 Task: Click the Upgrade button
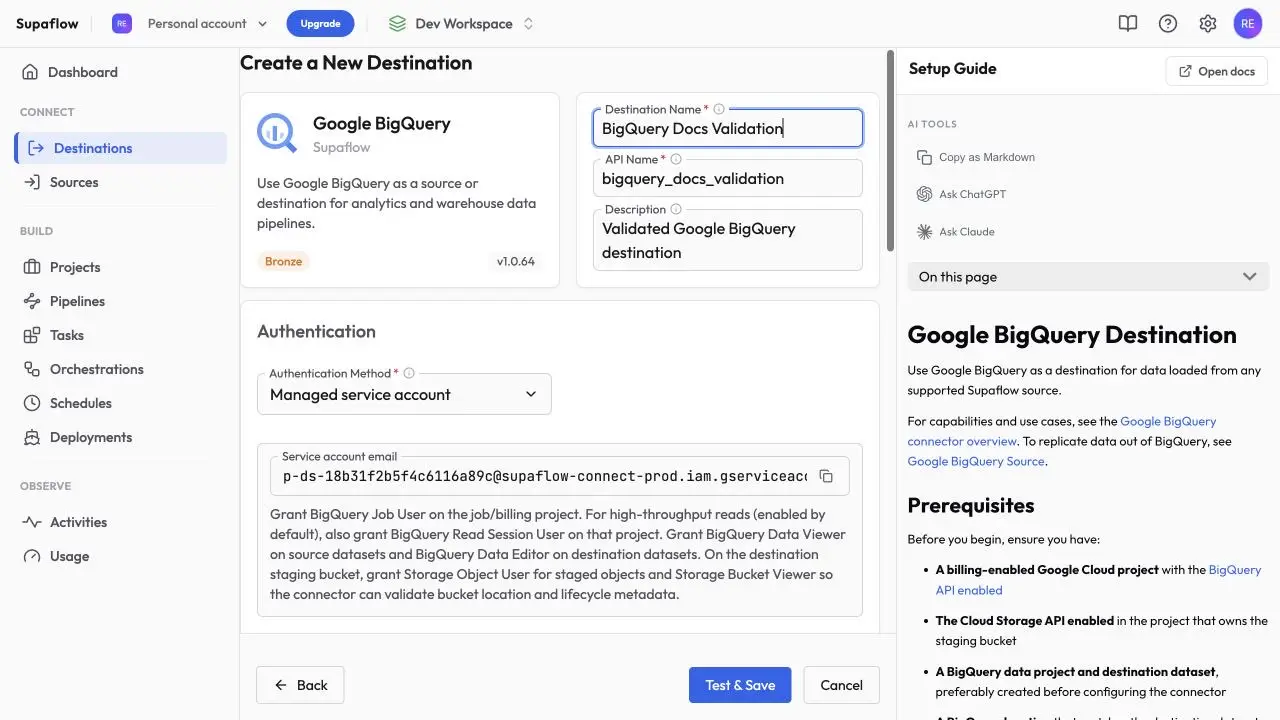320,23
